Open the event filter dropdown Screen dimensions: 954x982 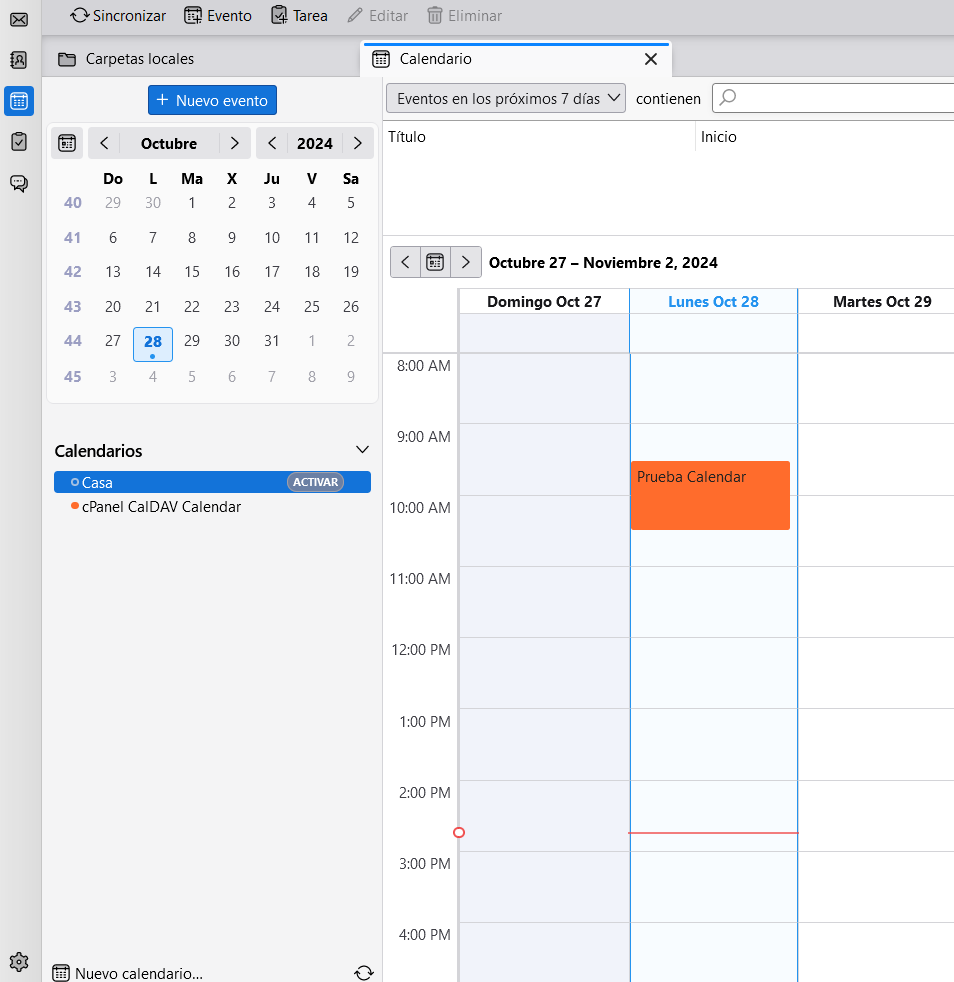(x=505, y=98)
